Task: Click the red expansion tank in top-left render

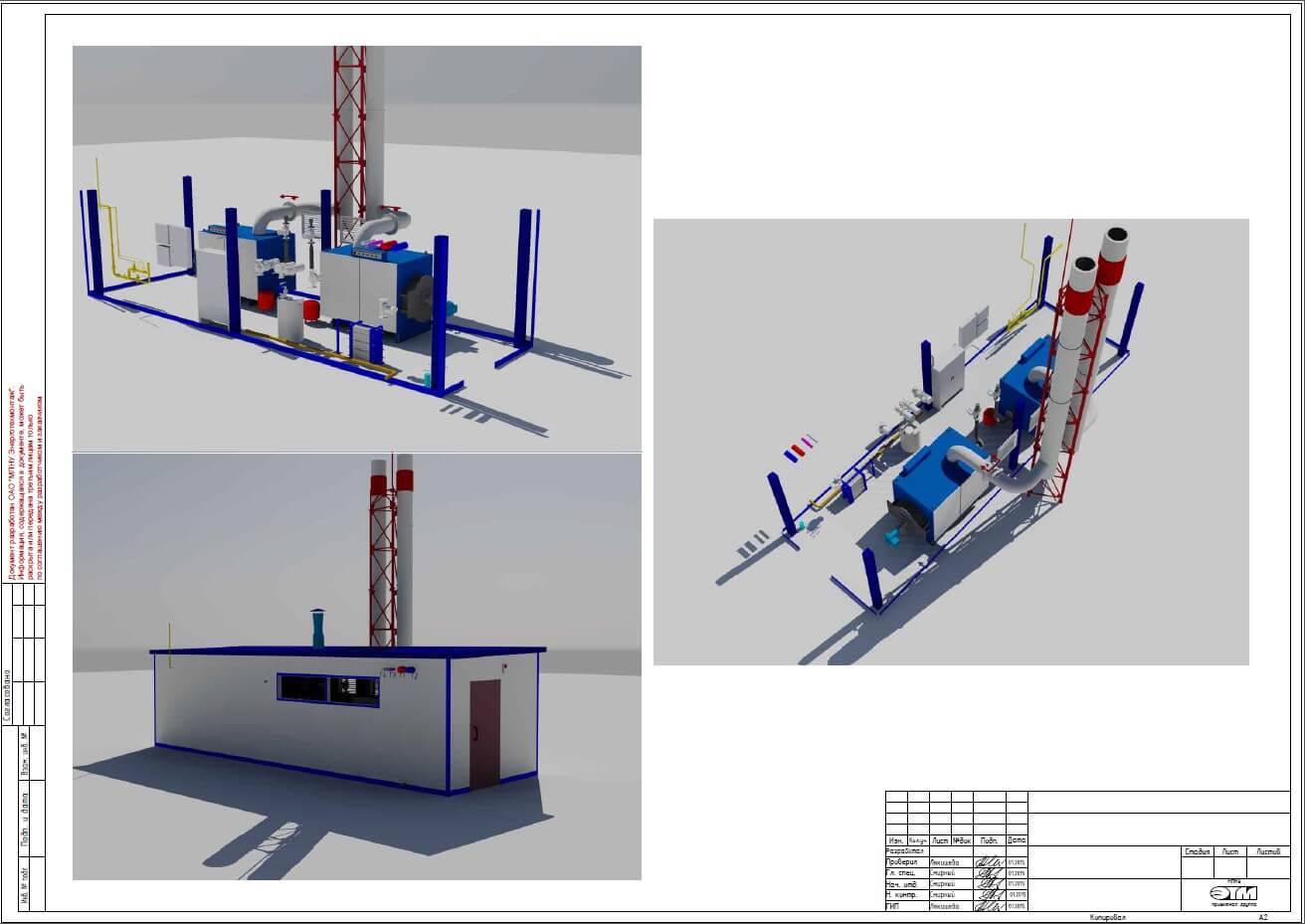Action: [266, 297]
